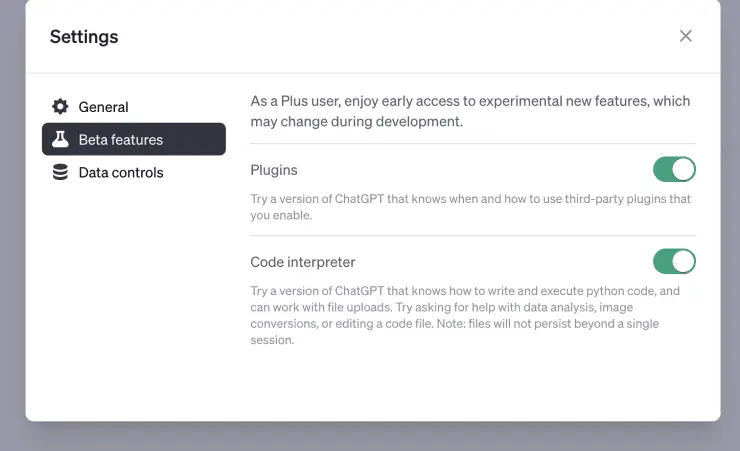Turn off the Code interpreter toggle
This screenshot has width=740, height=451.
(x=674, y=262)
